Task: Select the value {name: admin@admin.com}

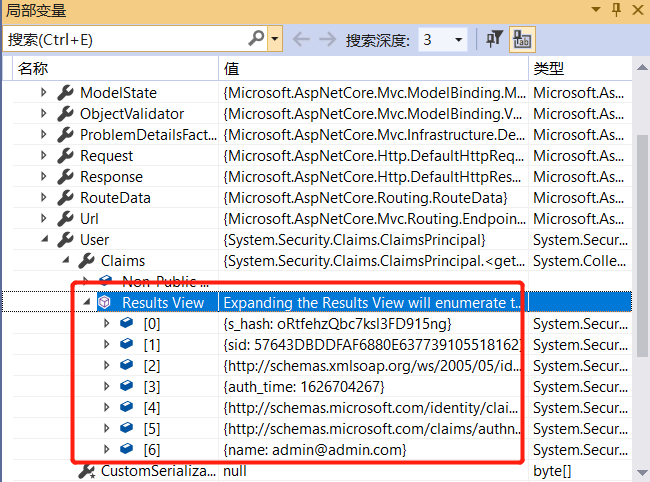Action: tap(315, 450)
